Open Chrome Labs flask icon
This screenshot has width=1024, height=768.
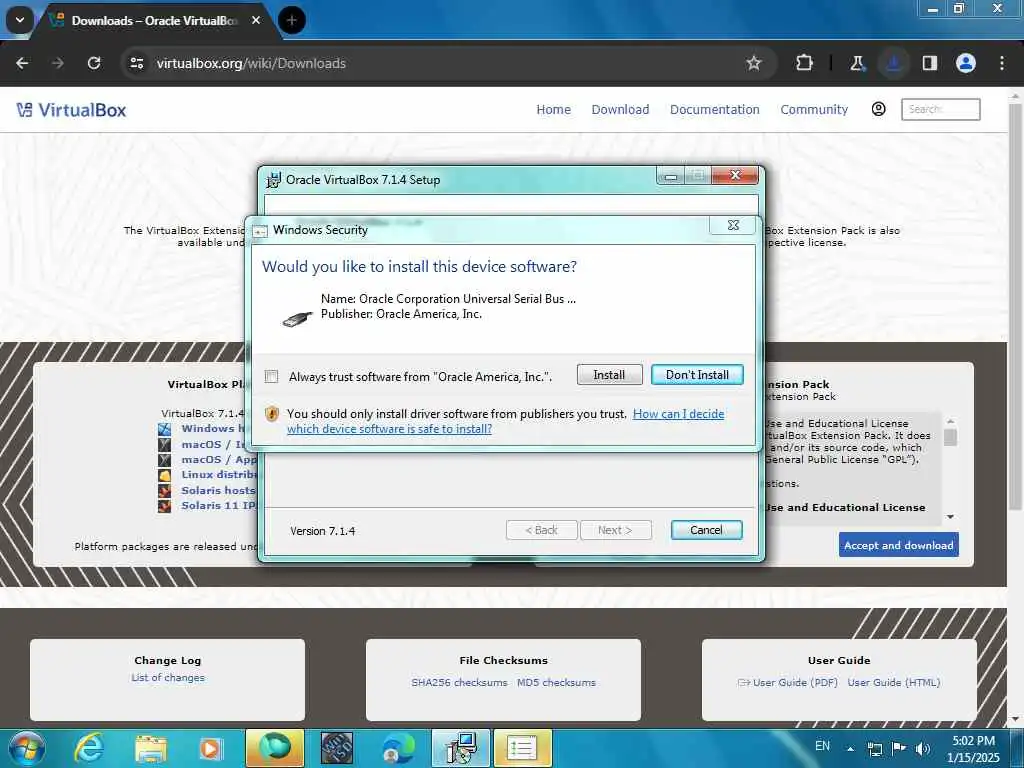click(x=857, y=63)
